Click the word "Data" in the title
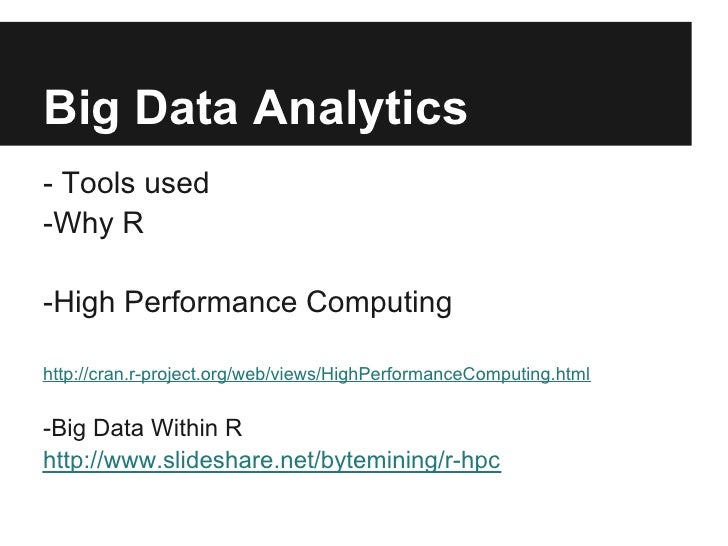The width and height of the screenshot is (728, 546). coord(187,107)
